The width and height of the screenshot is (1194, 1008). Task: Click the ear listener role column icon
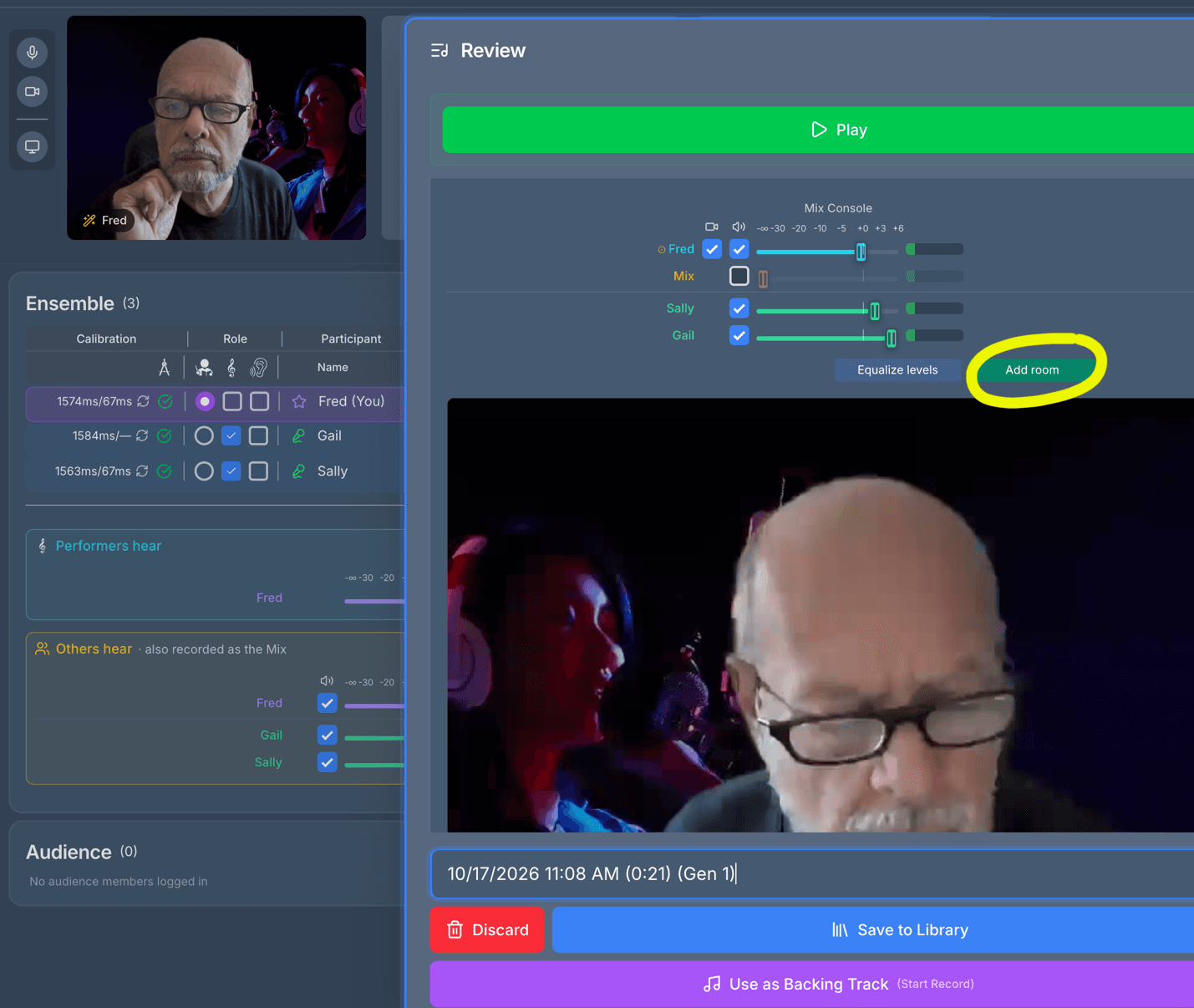259,367
